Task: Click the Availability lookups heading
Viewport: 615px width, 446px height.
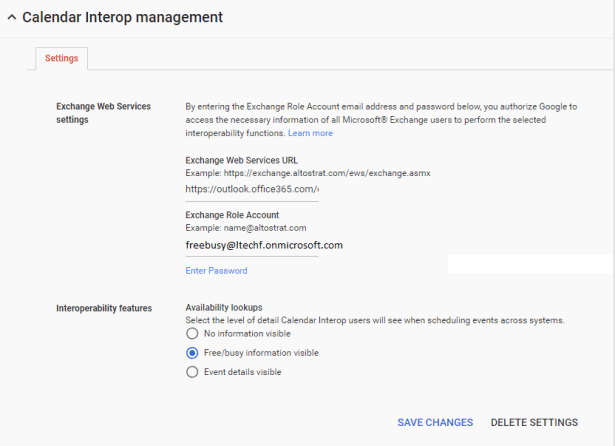Action: click(x=224, y=307)
